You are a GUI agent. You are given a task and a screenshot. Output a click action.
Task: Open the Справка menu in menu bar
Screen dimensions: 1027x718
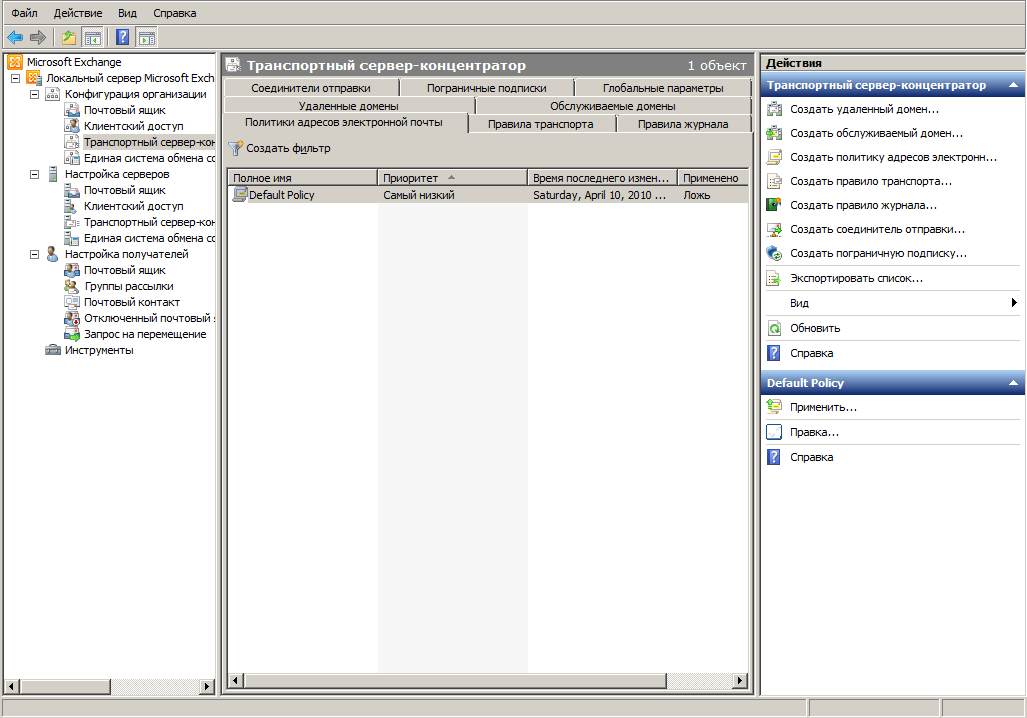click(x=175, y=13)
